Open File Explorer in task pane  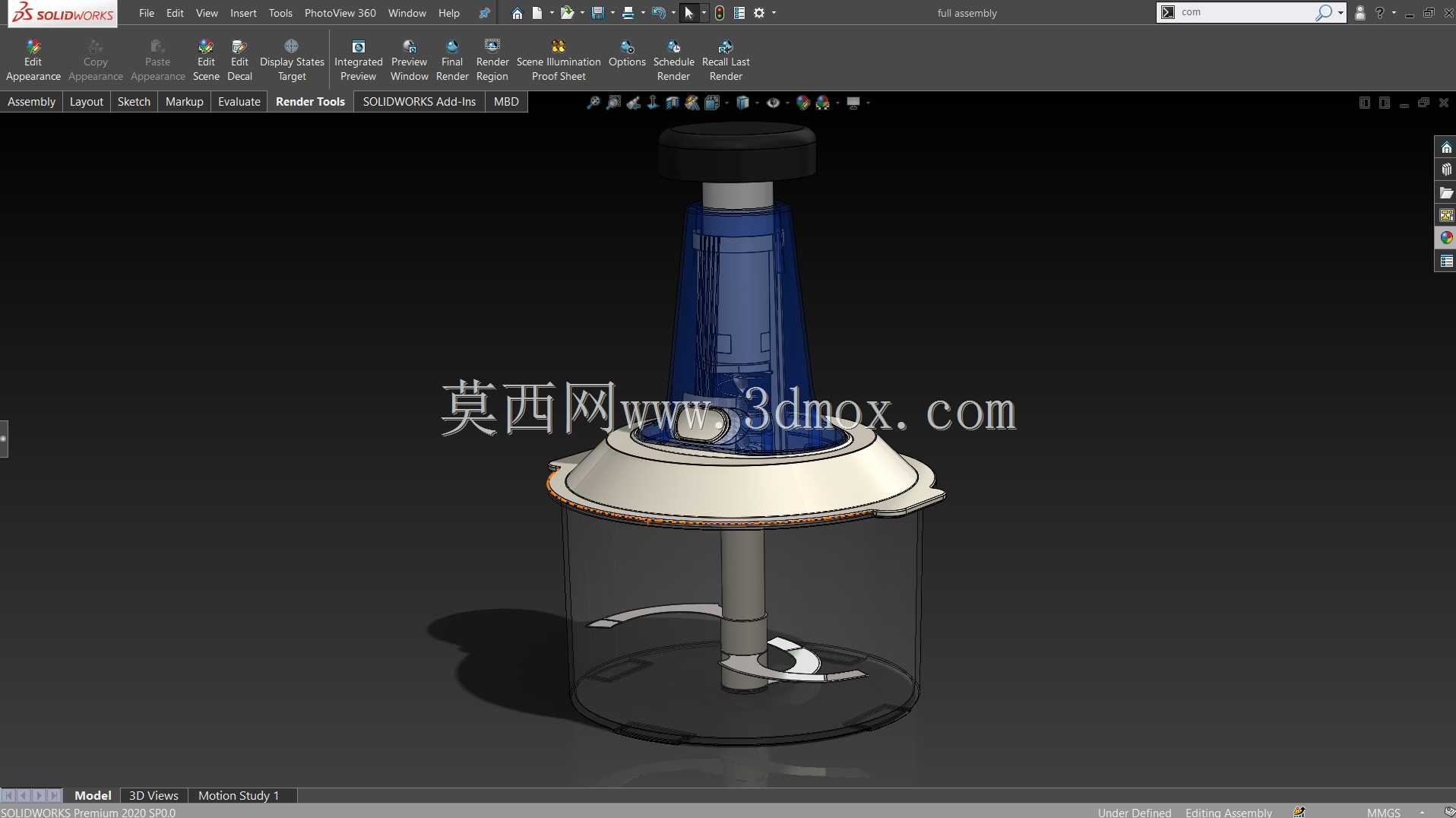[x=1446, y=193]
